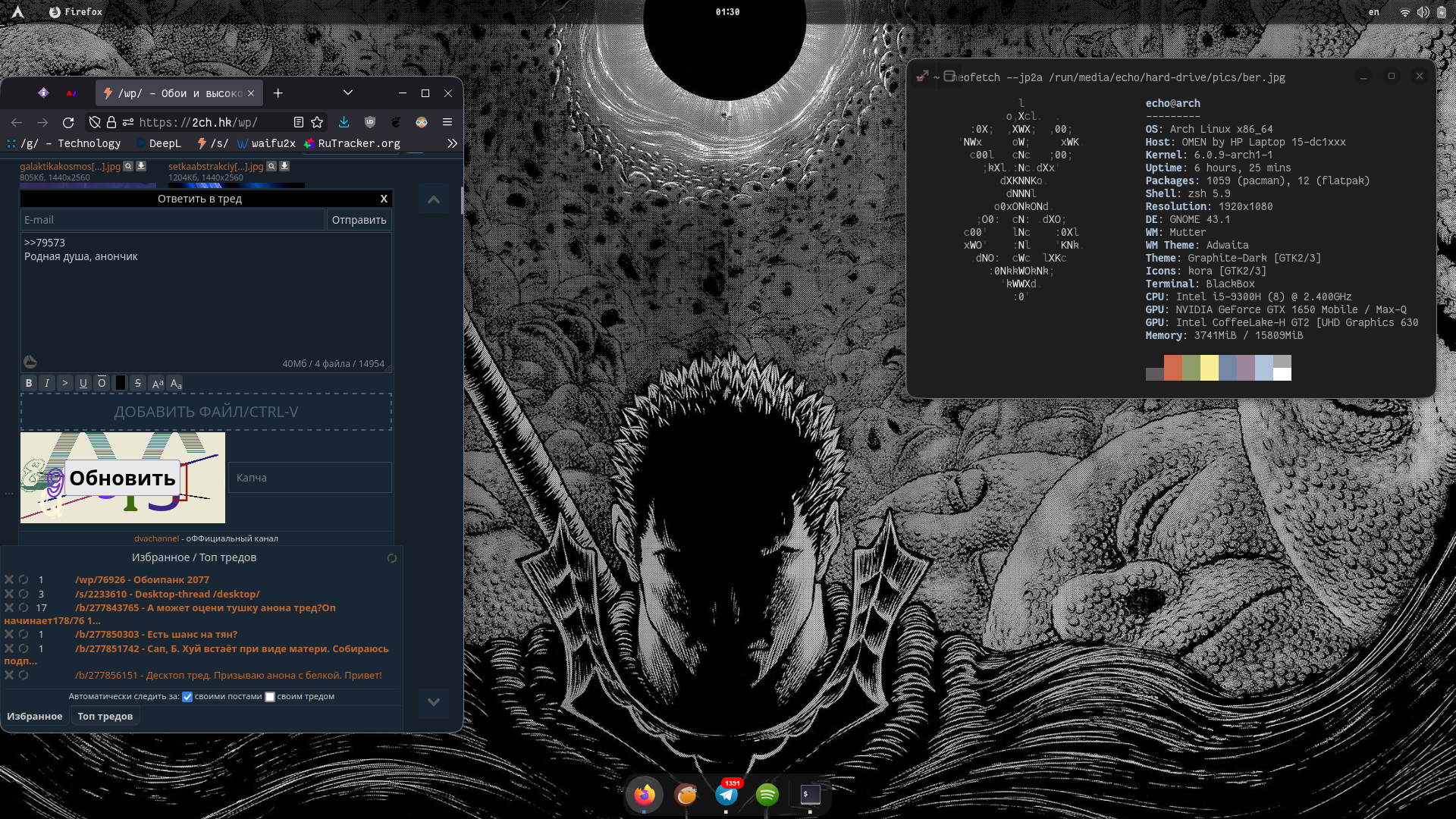The width and height of the screenshot is (1456, 819).
Task: Switch to 'Топ тредов' tab
Action: click(x=105, y=716)
